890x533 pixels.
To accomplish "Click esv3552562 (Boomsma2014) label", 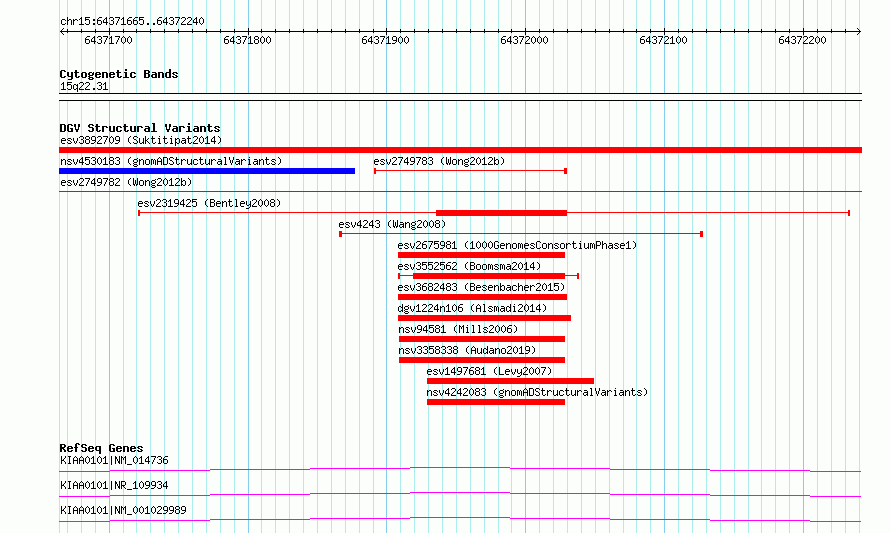I will pyautogui.click(x=469, y=266).
